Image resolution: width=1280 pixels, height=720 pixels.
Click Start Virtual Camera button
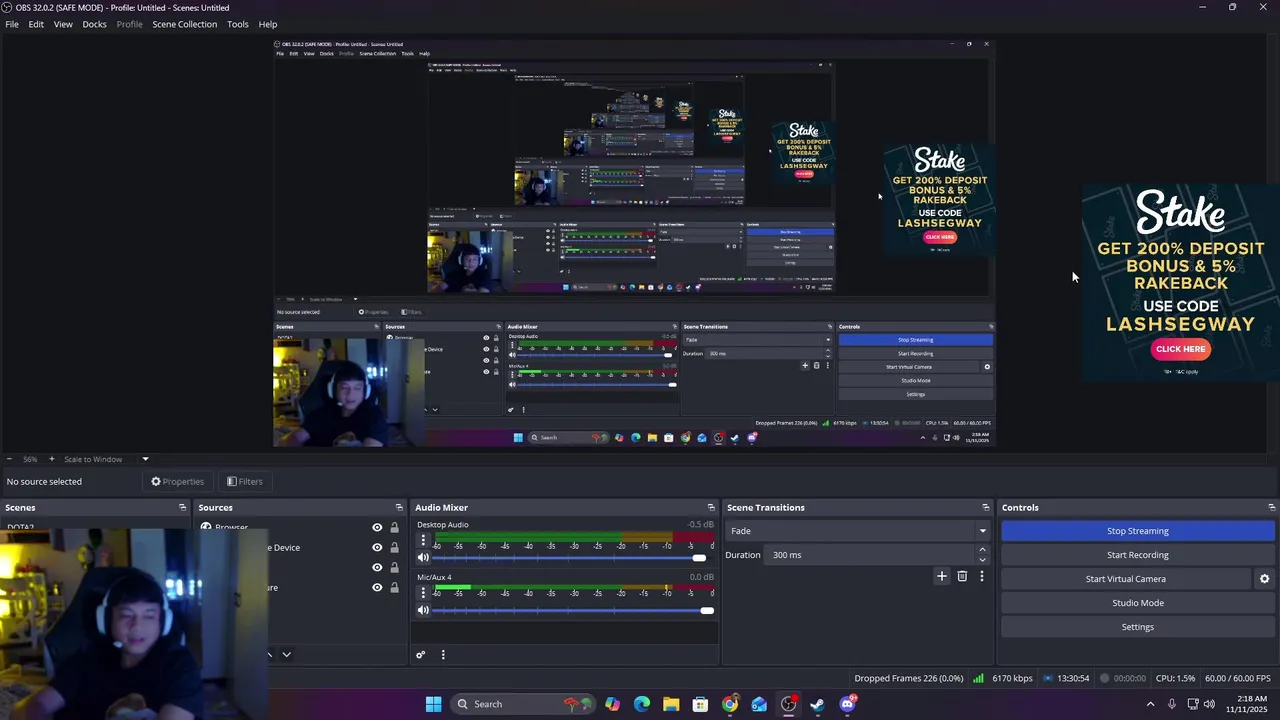tap(1126, 579)
